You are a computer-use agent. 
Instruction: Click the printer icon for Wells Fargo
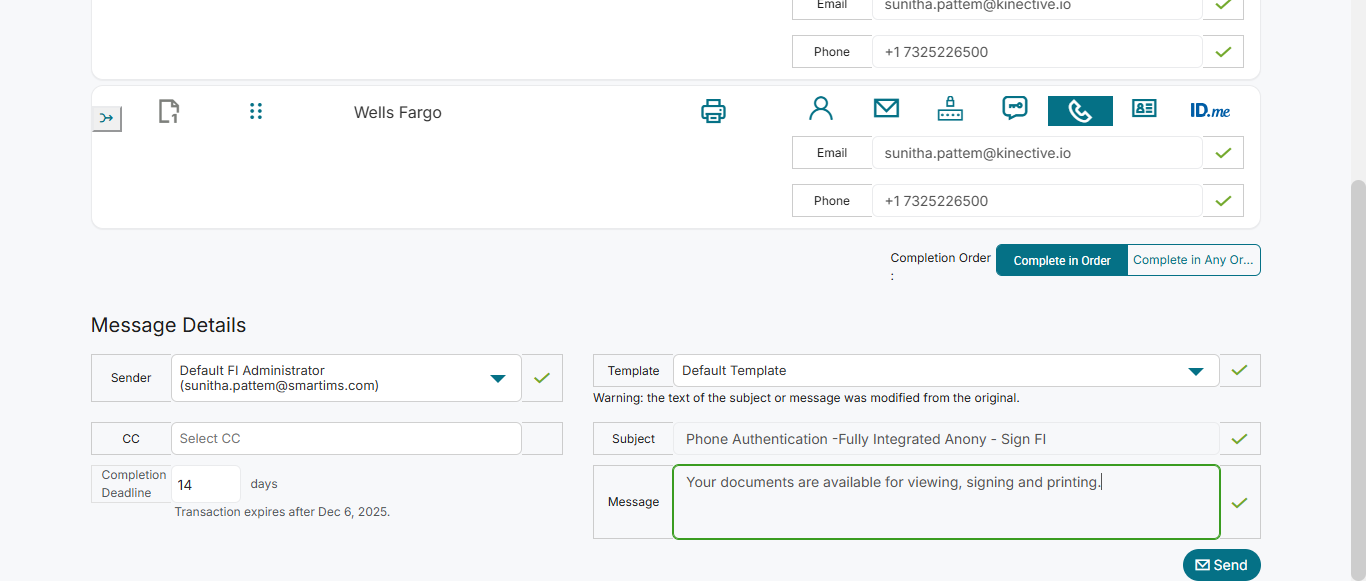click(713, 111)
